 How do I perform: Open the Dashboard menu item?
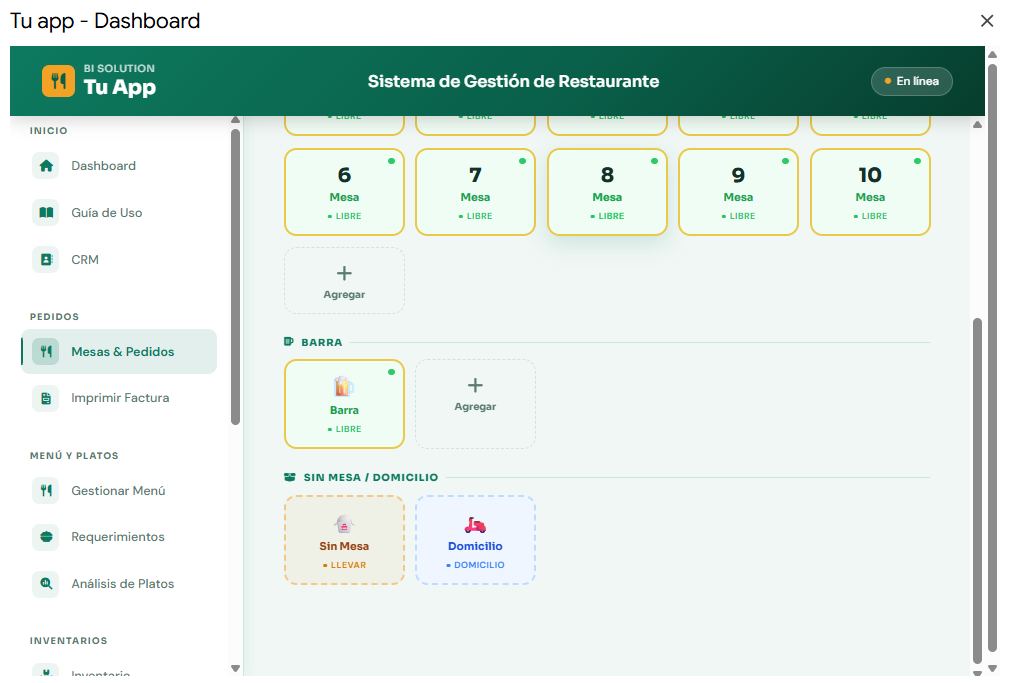click(119, 166)
